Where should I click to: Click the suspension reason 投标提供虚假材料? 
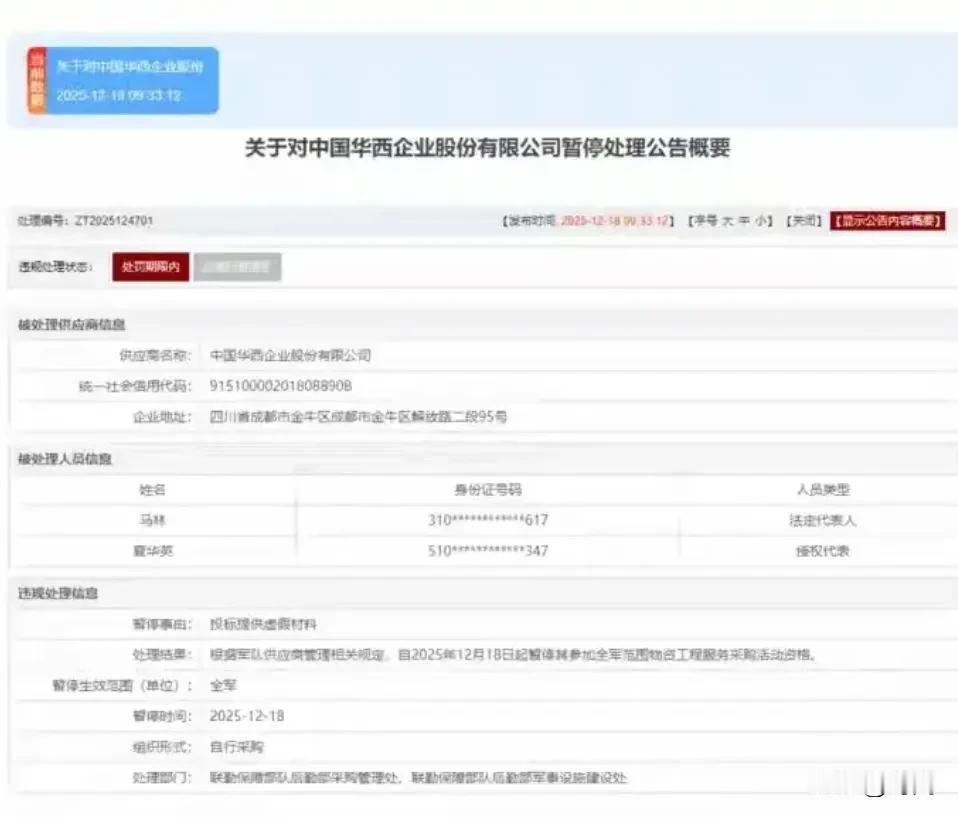(x=263, y=624)
